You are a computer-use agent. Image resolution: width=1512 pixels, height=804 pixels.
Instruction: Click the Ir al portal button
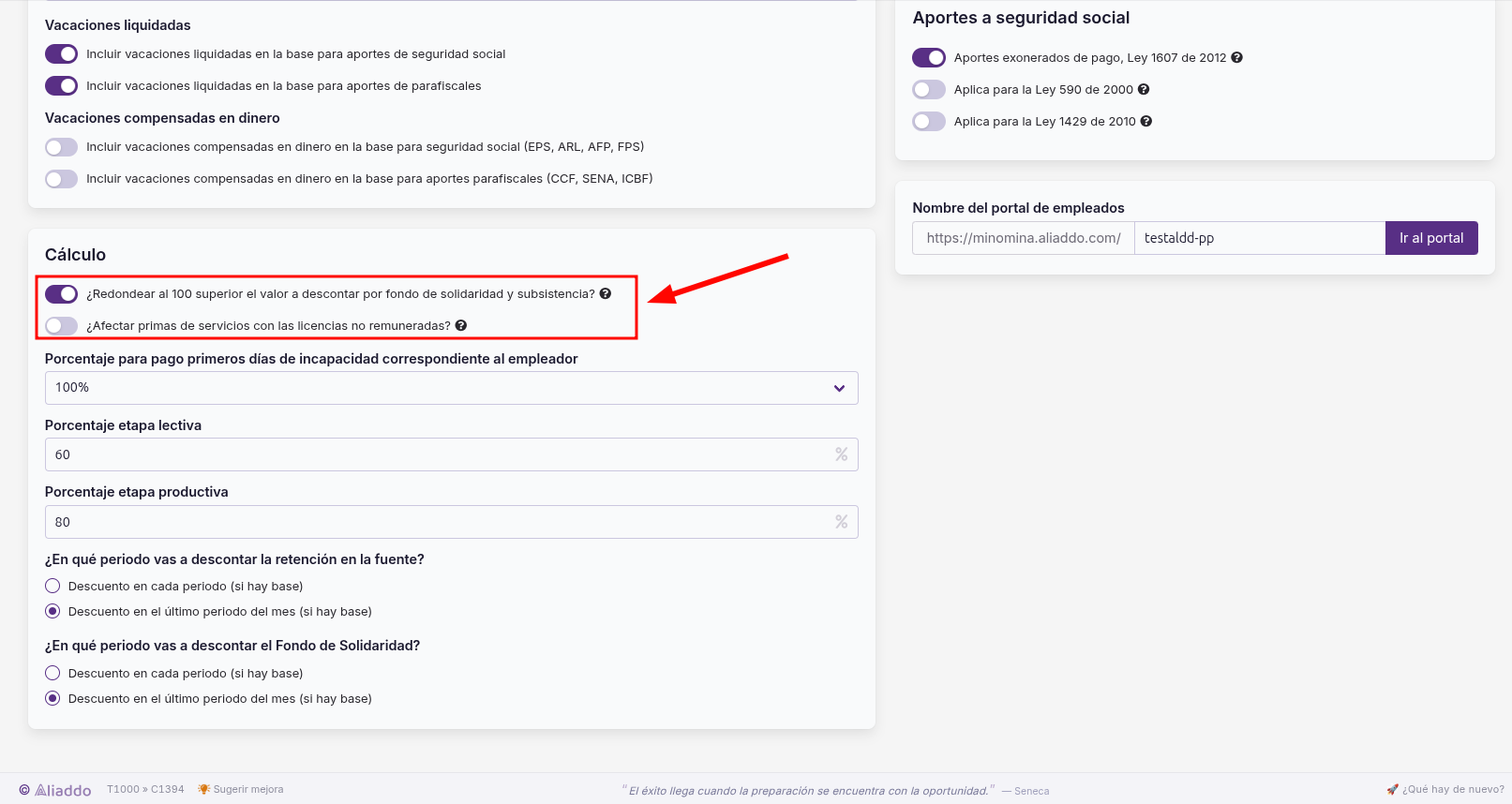pyautogui.click(x=1431, y=238)
